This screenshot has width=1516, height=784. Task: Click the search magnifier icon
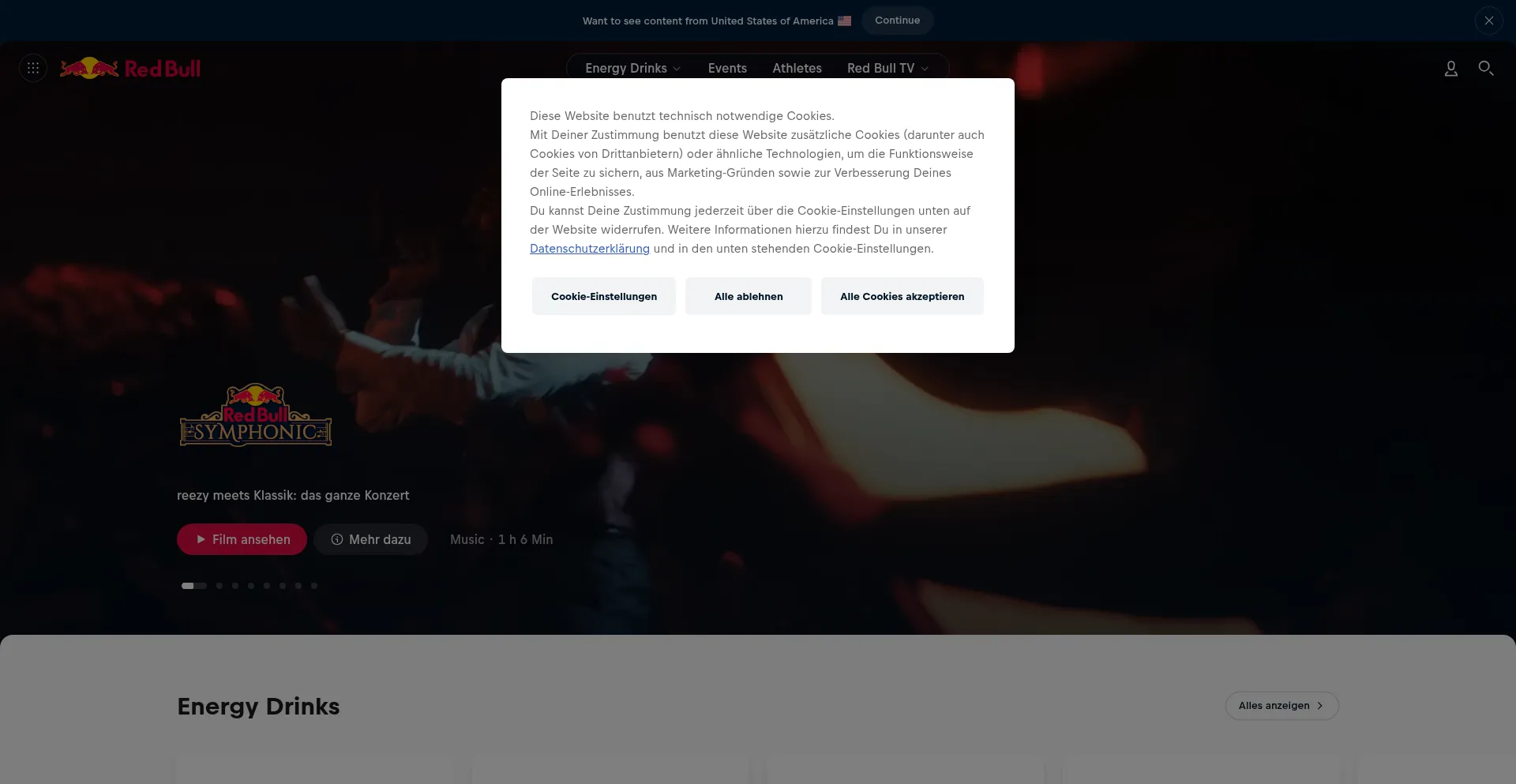[x=1485, y=69]
